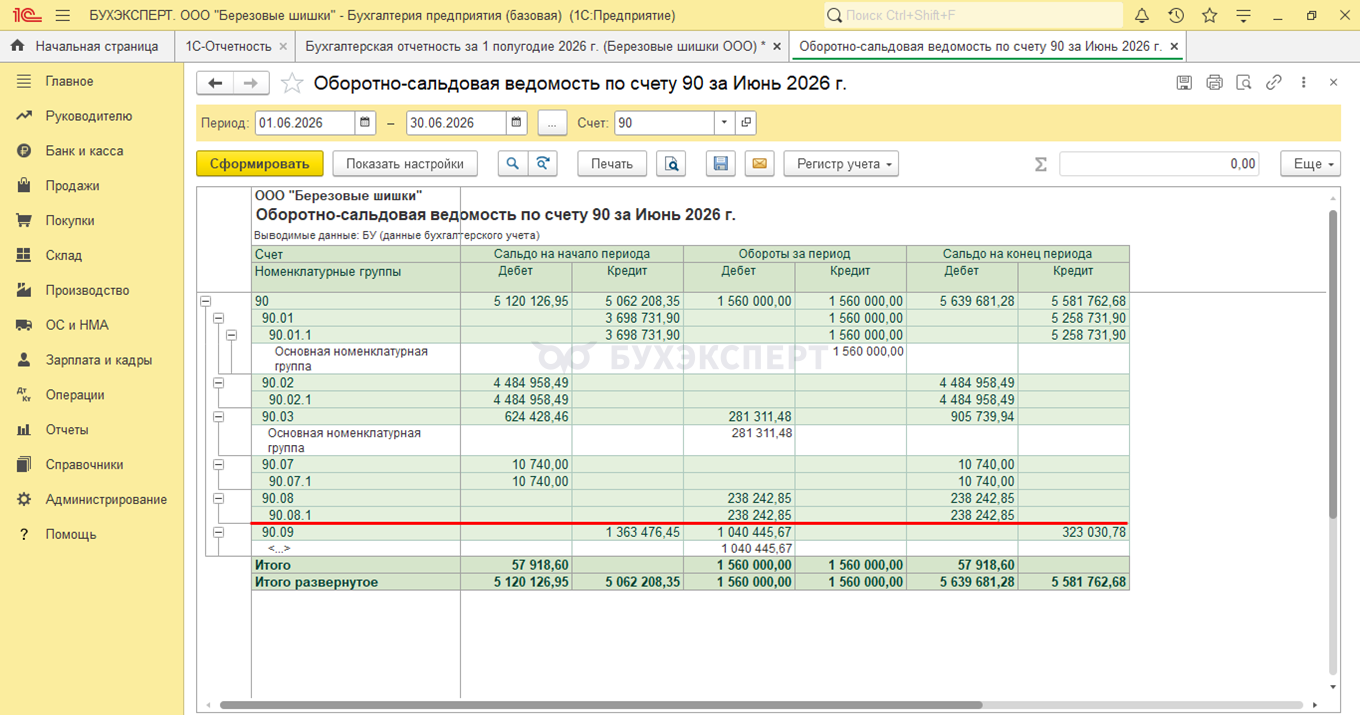
Task: Click the search field Поиск Ctrl+Shift+F
Action: (974, 15)
